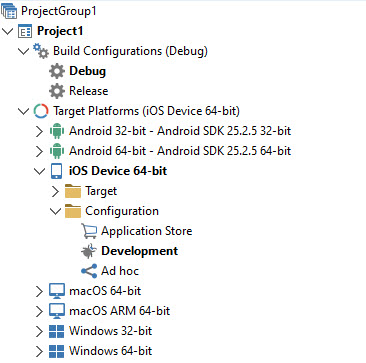The width and height of the screenshot is (366, 363).
Task: Expand the Android 64-bit platform node
Action: (x=39, y=151)
